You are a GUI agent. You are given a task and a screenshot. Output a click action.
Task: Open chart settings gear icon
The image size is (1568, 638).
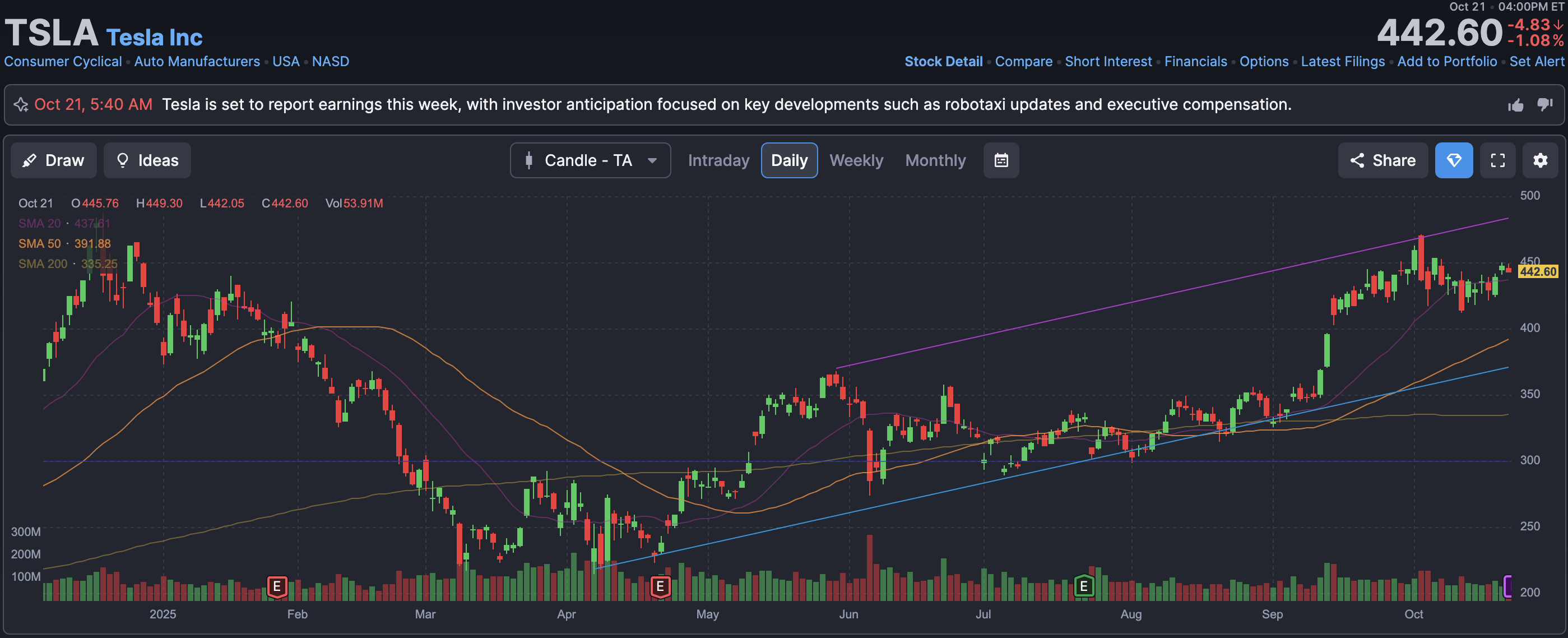1539,160
